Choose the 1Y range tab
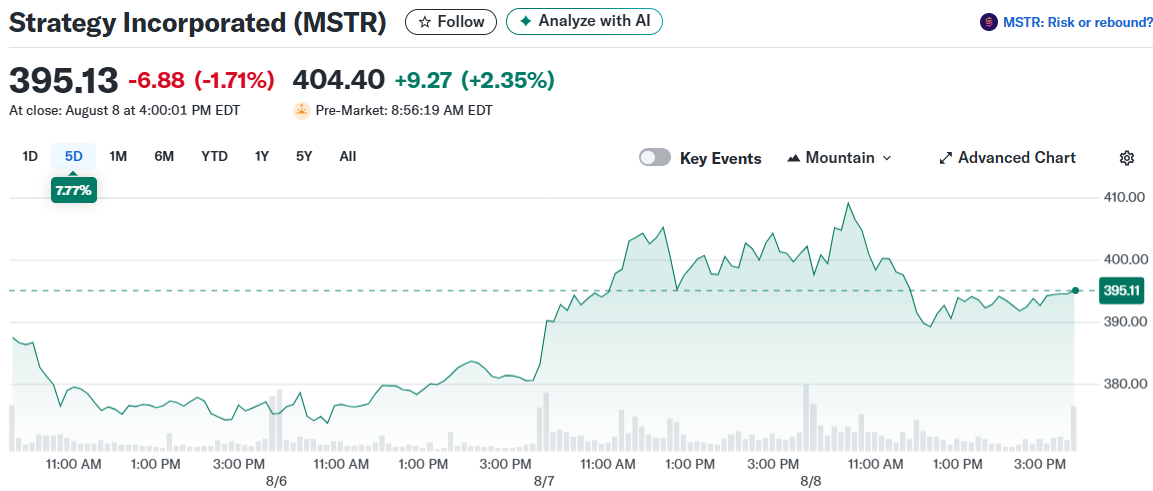 point(262,156)
